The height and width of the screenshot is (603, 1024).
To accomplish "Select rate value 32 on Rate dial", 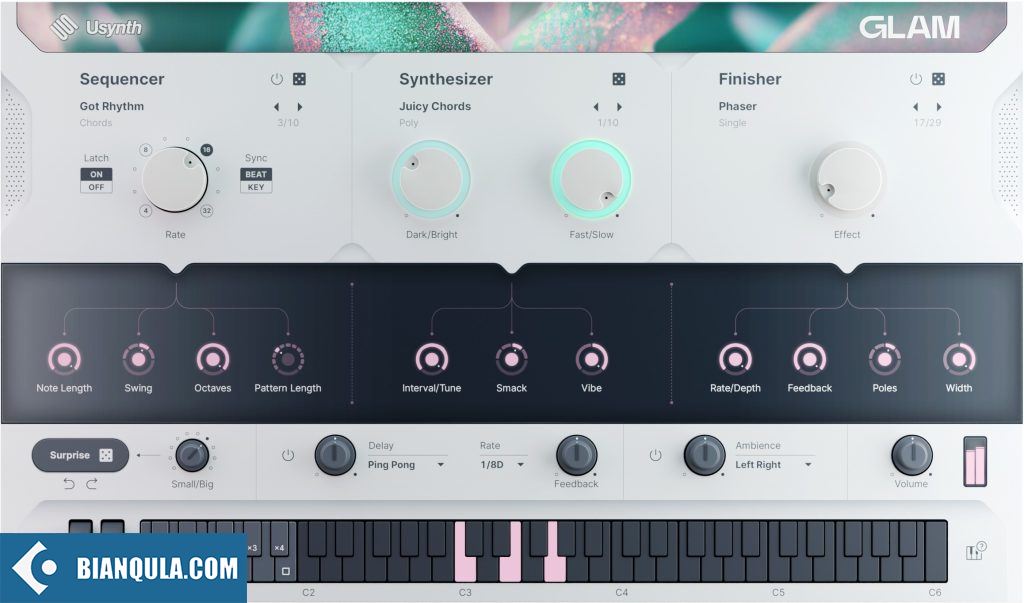I will tap(206, 210).
